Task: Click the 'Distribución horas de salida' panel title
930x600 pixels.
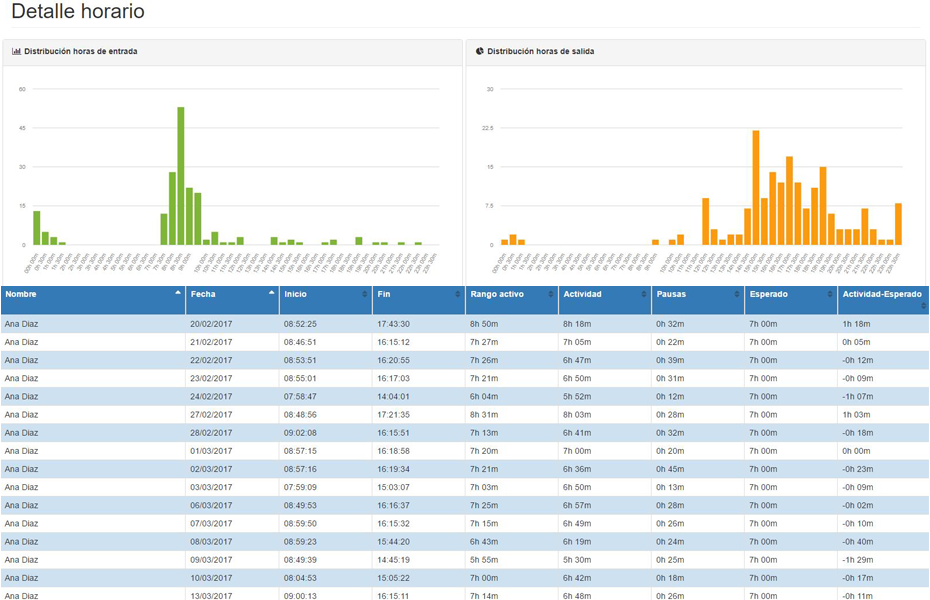Action: coord(540,51)
